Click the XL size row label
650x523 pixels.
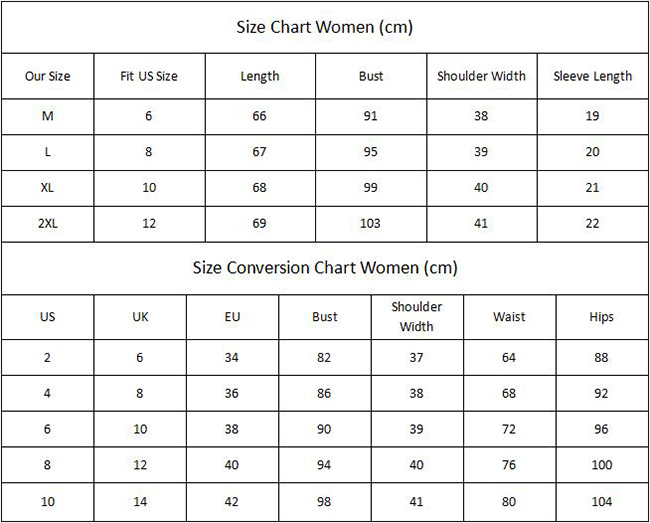point(47,188)
